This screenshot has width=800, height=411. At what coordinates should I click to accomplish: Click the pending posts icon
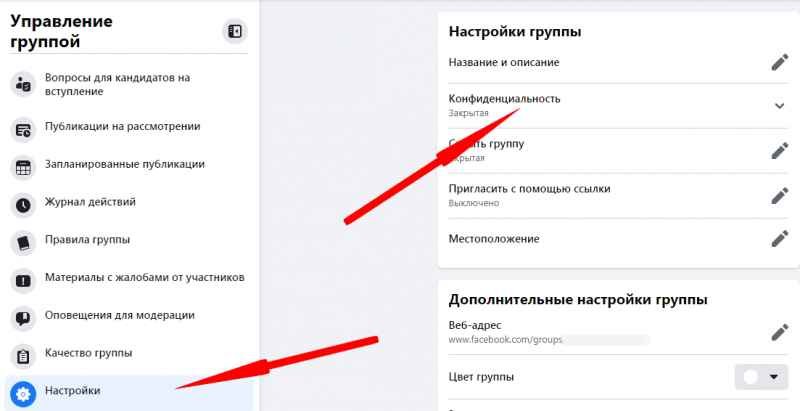click(23, 130)
